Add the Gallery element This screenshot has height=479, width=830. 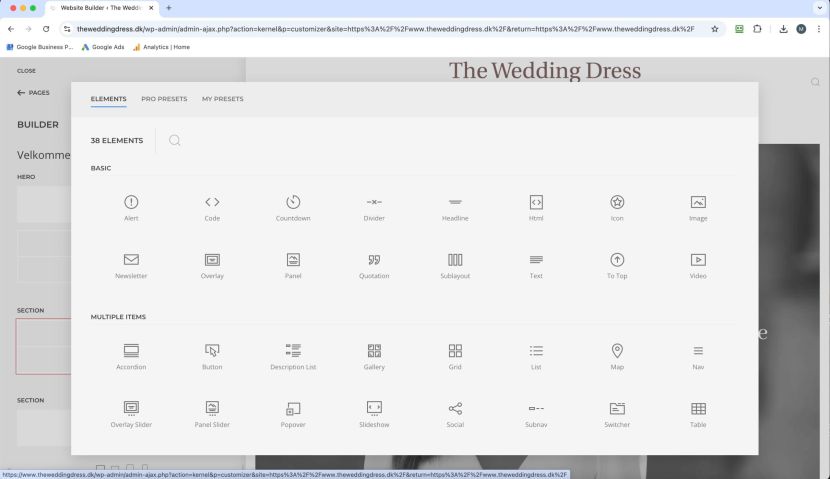pos(374,351)
